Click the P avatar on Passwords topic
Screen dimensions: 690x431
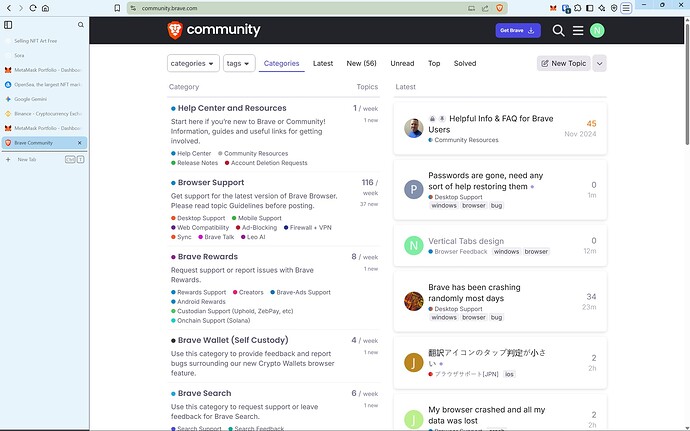coord(414,189)
